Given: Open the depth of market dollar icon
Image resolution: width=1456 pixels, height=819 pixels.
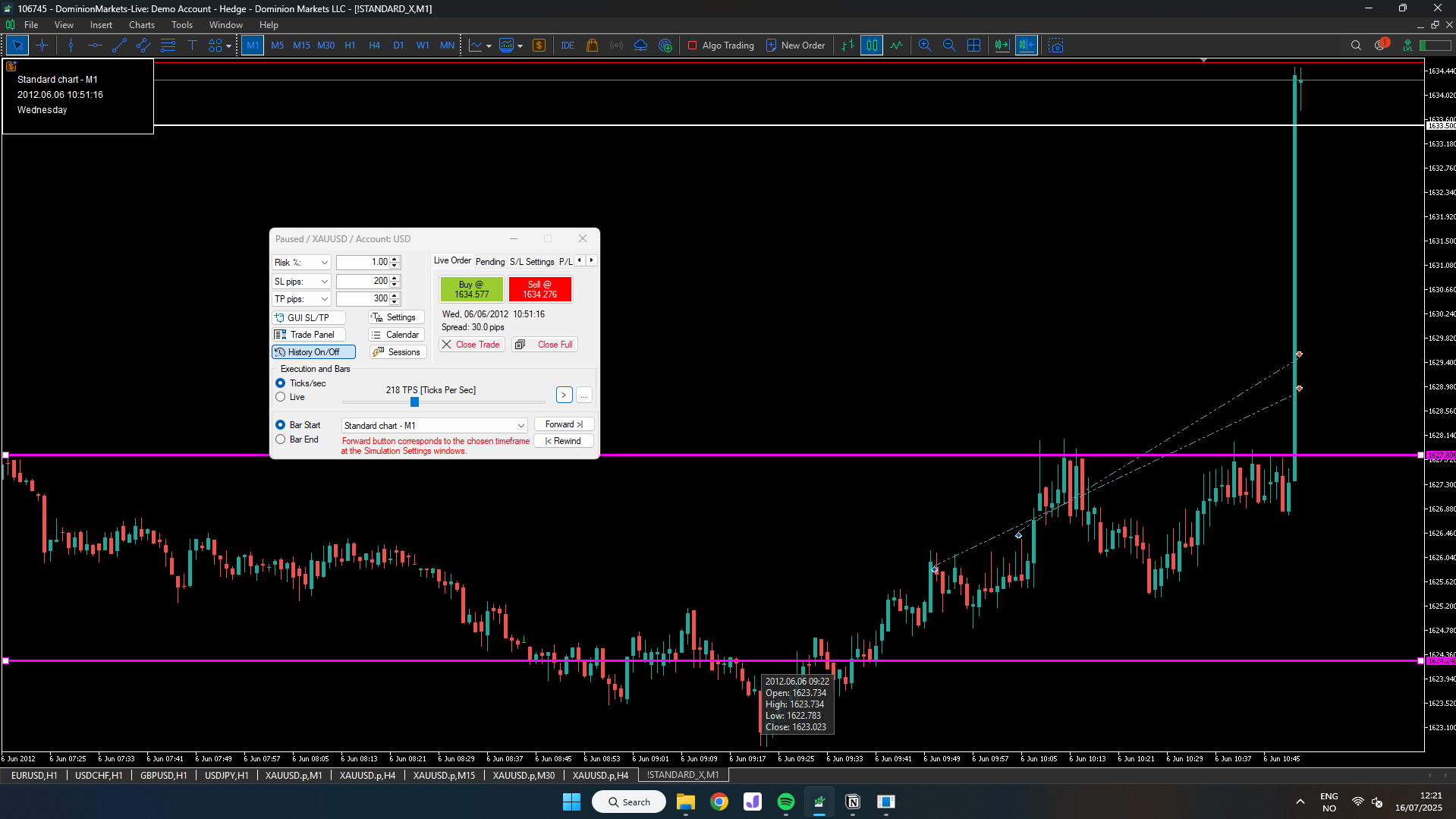Looking at the screenshot, I should [x=539, y=46].
